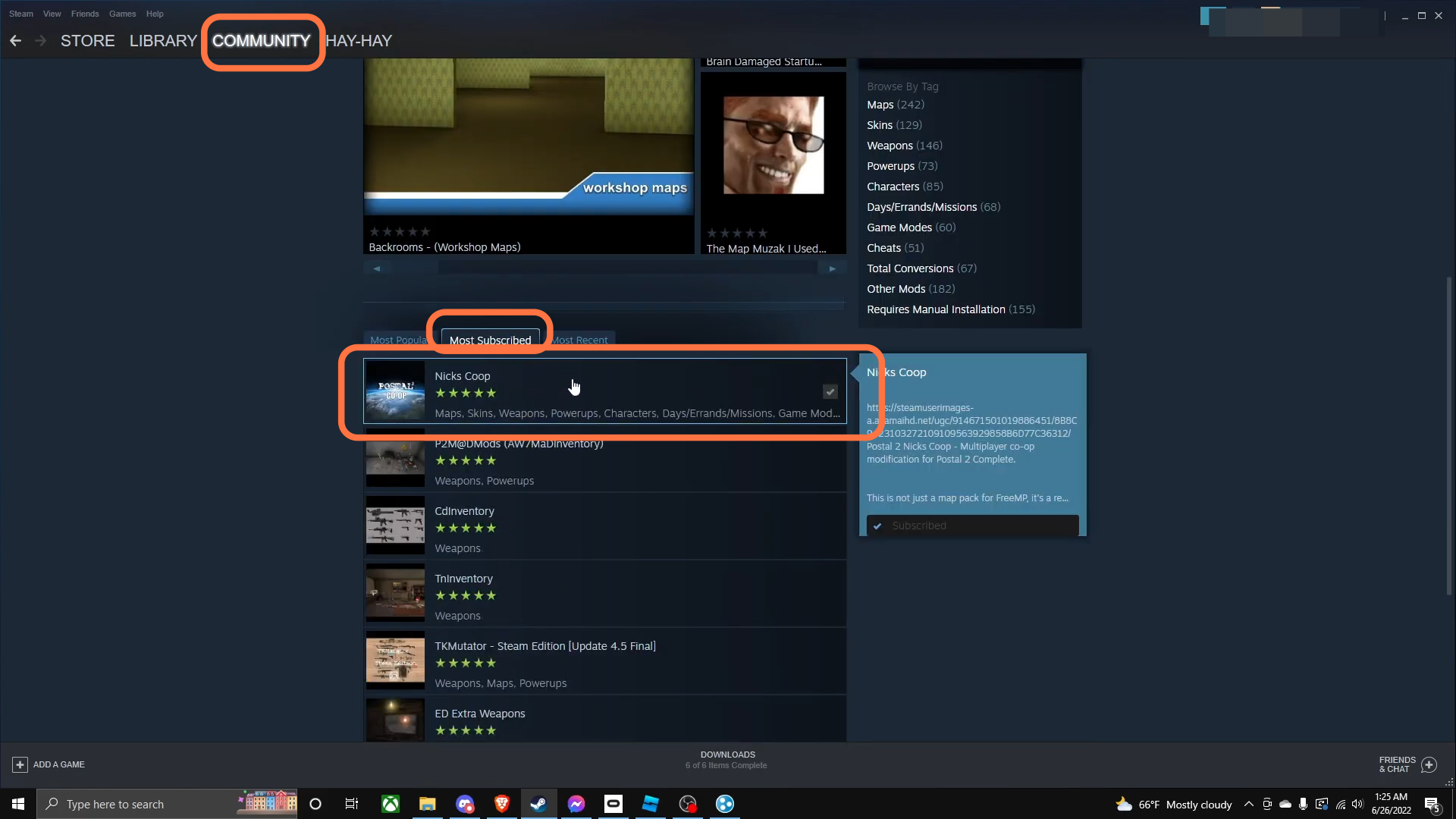The width and height of the screenshot is (1456, 819).
Task: Go back with the left arrow icon
Action: coord(15,41)
